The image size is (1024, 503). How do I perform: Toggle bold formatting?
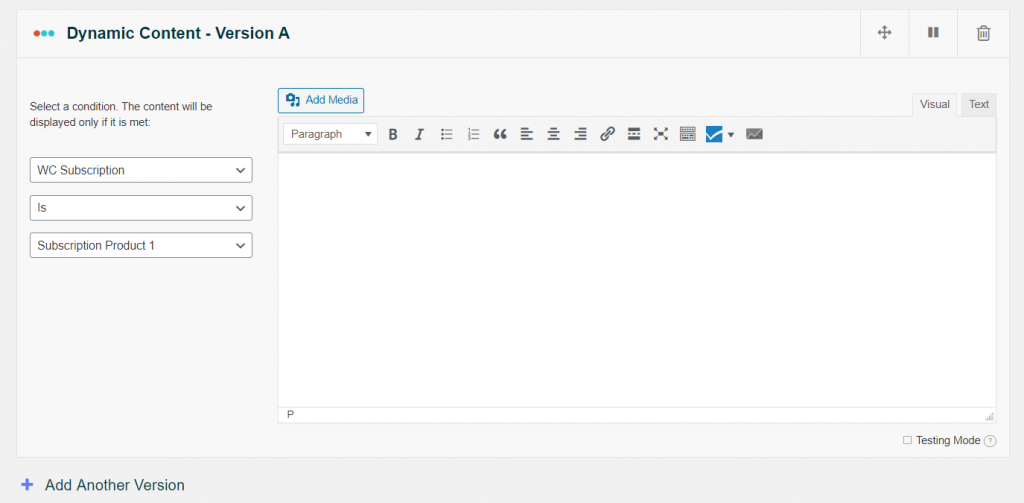pyautogui.click(x=392, y=135)
